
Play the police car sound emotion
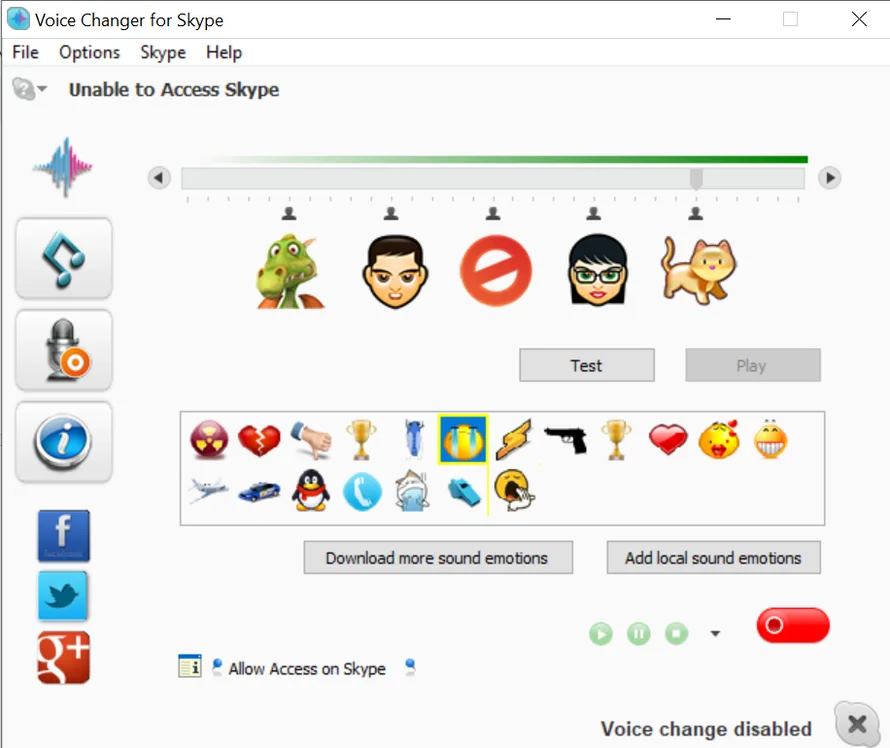pyautogui.click(x=259, y=491)
